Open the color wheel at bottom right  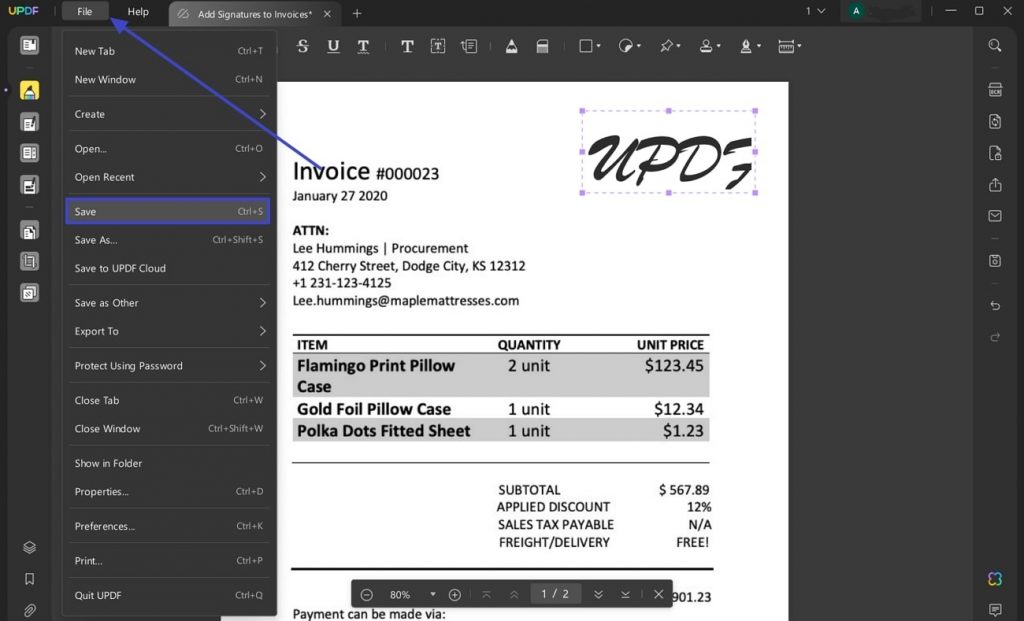click(x=994, y=578)
